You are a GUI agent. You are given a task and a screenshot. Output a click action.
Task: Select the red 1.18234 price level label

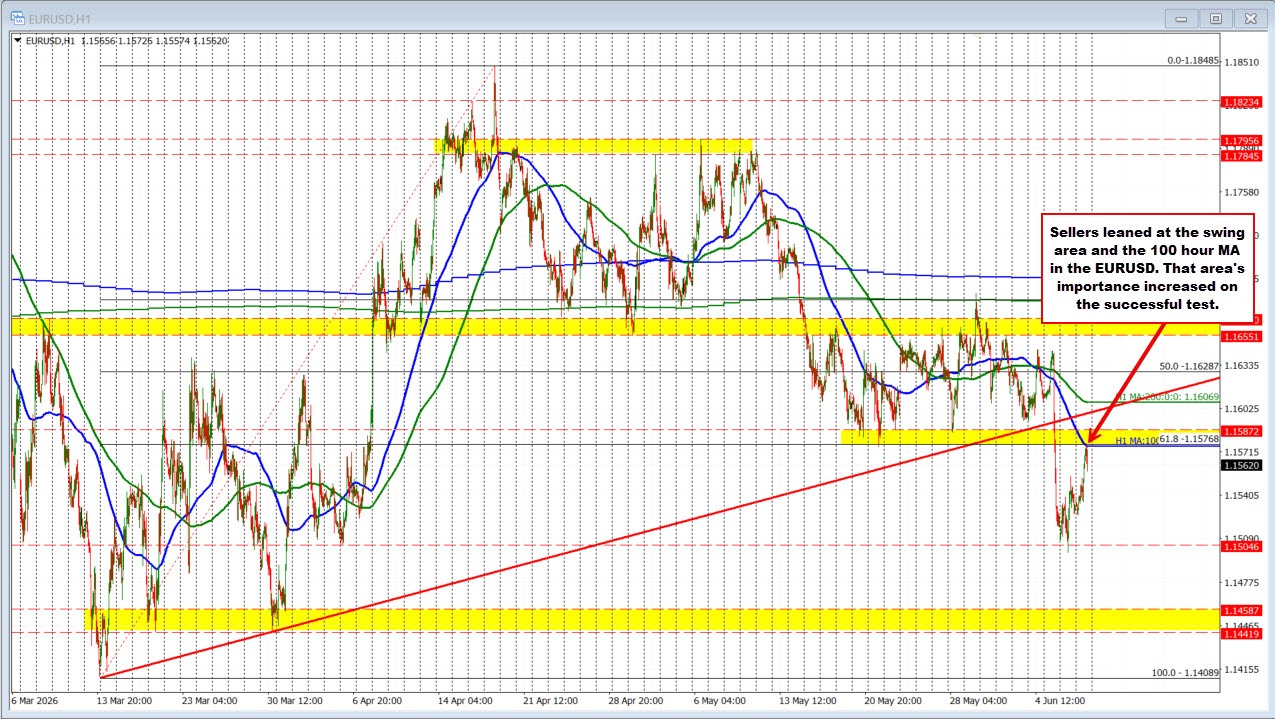1241,101
